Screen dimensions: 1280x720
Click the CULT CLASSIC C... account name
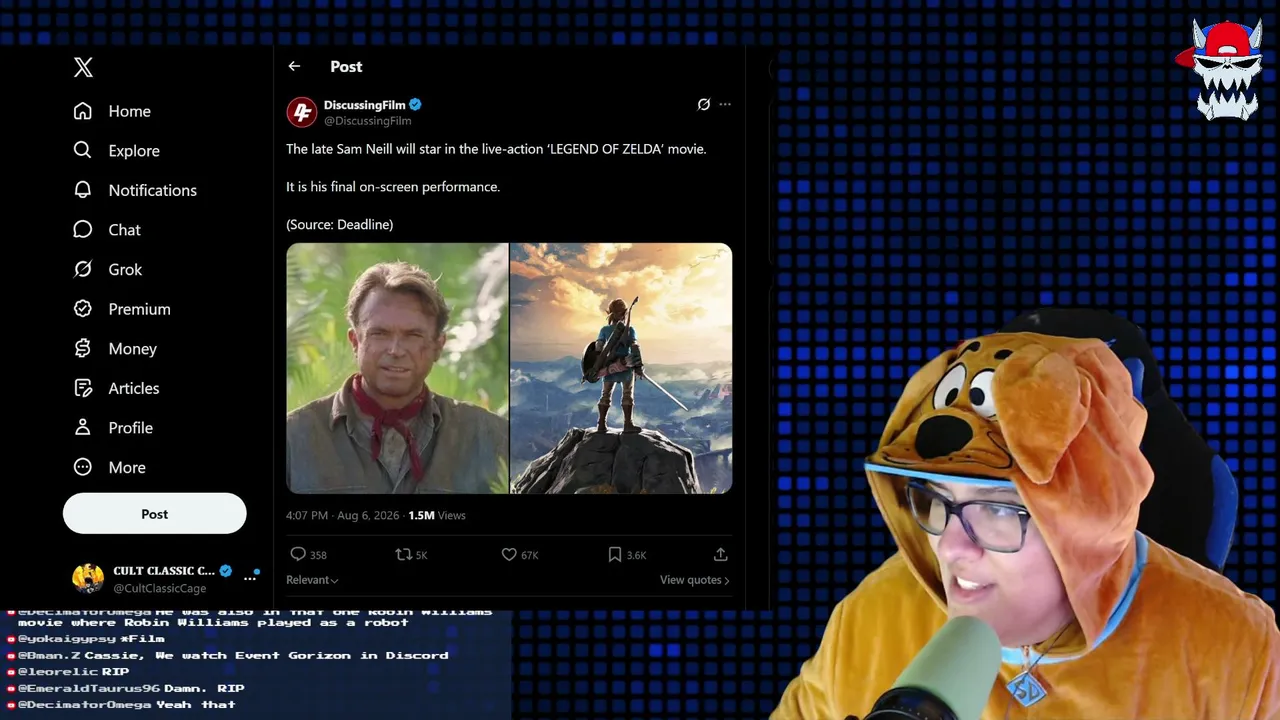pyautogui.click(x=164, y=571)
